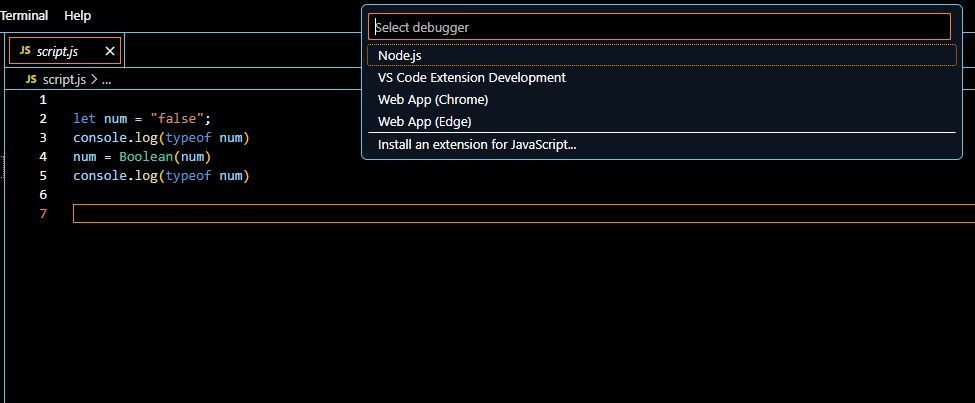Click line number 1 in gutter

pos(43,100)
